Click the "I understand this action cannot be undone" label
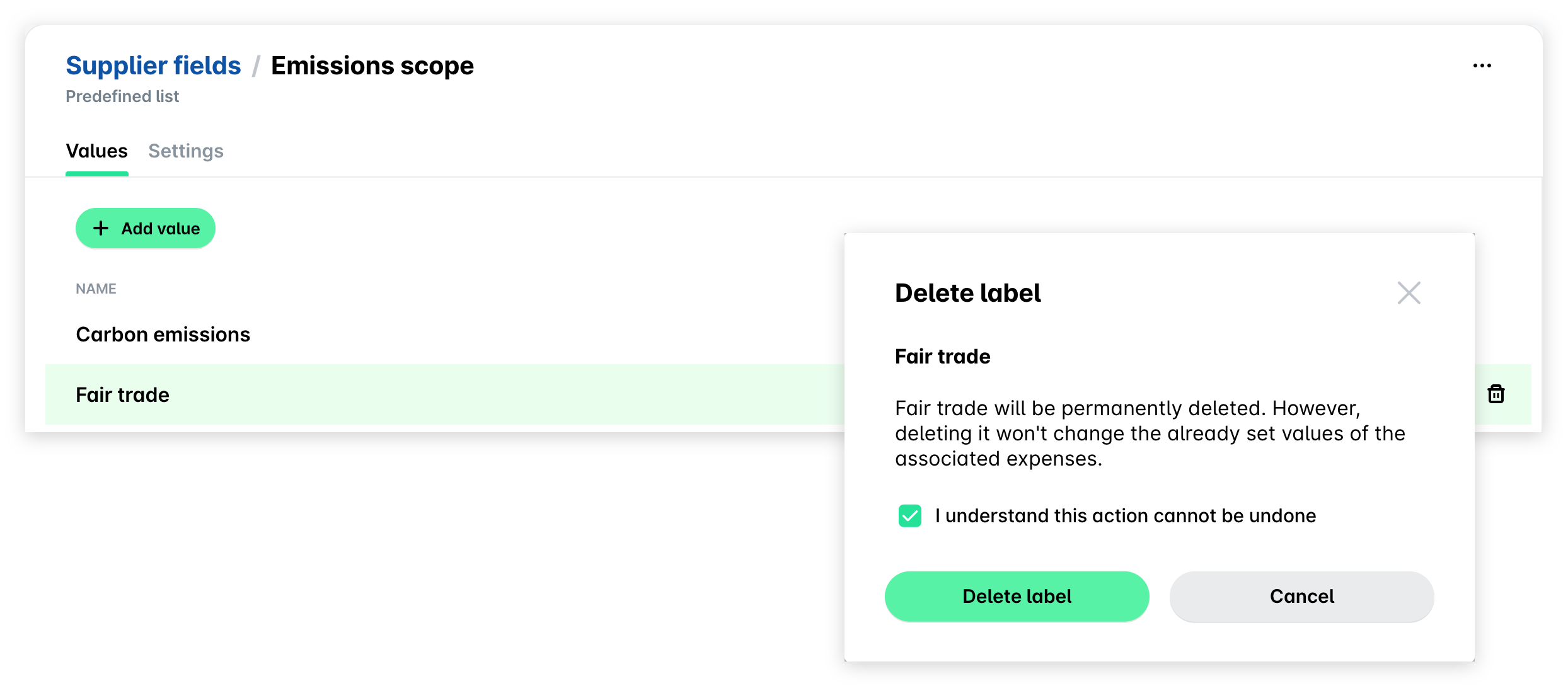 [1125, 515]
